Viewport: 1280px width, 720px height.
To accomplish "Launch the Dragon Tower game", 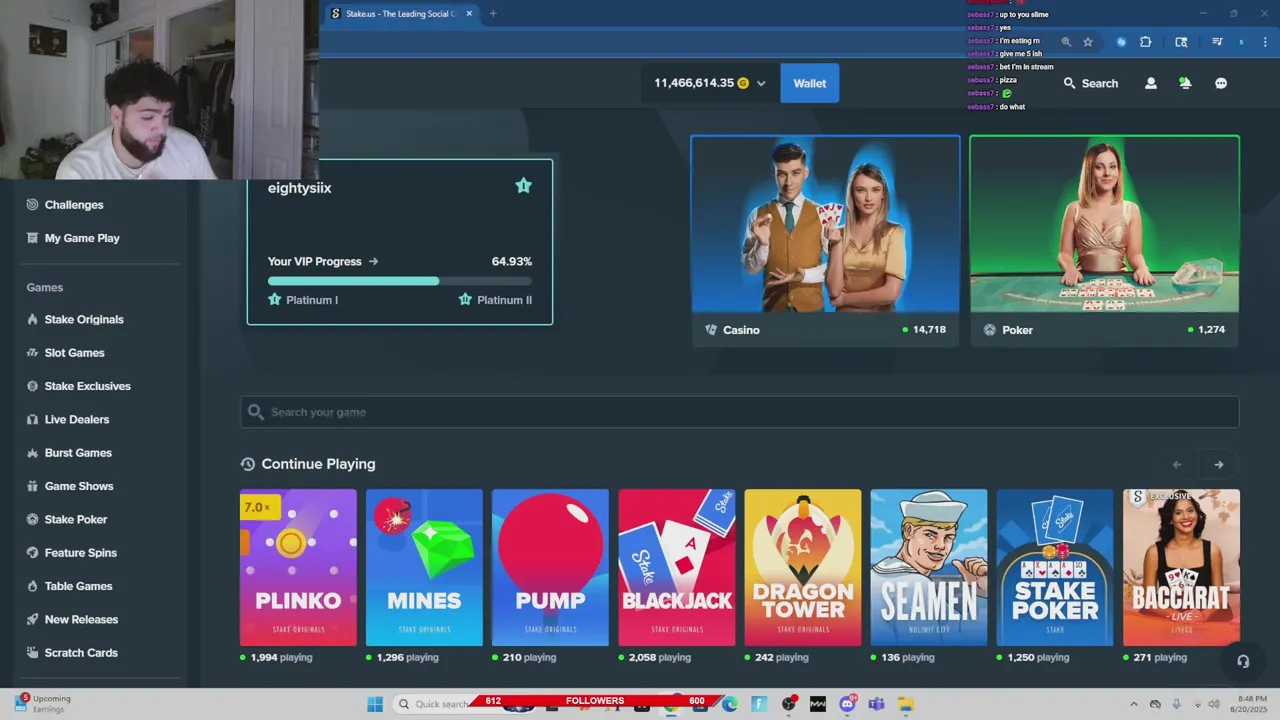I will tap(803, 567).
